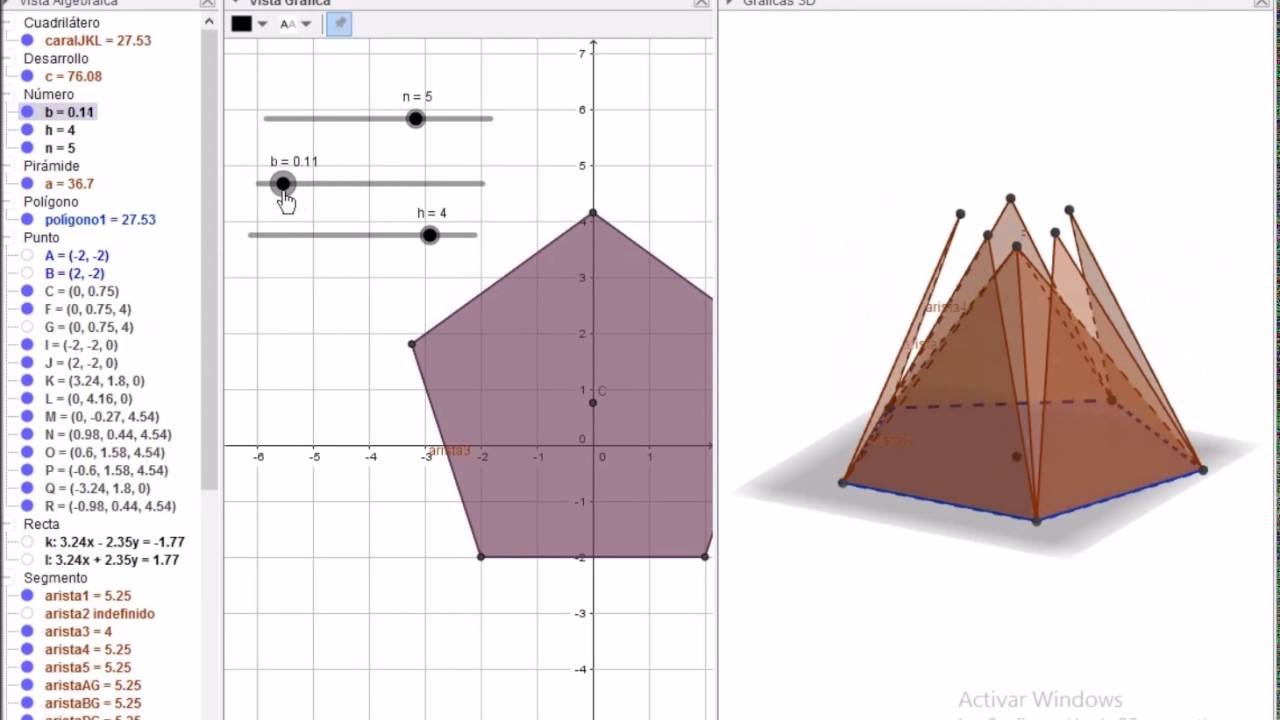Select aristaAG = 5.25 entry
1280x720 pixels.
[x=93, y=686]
